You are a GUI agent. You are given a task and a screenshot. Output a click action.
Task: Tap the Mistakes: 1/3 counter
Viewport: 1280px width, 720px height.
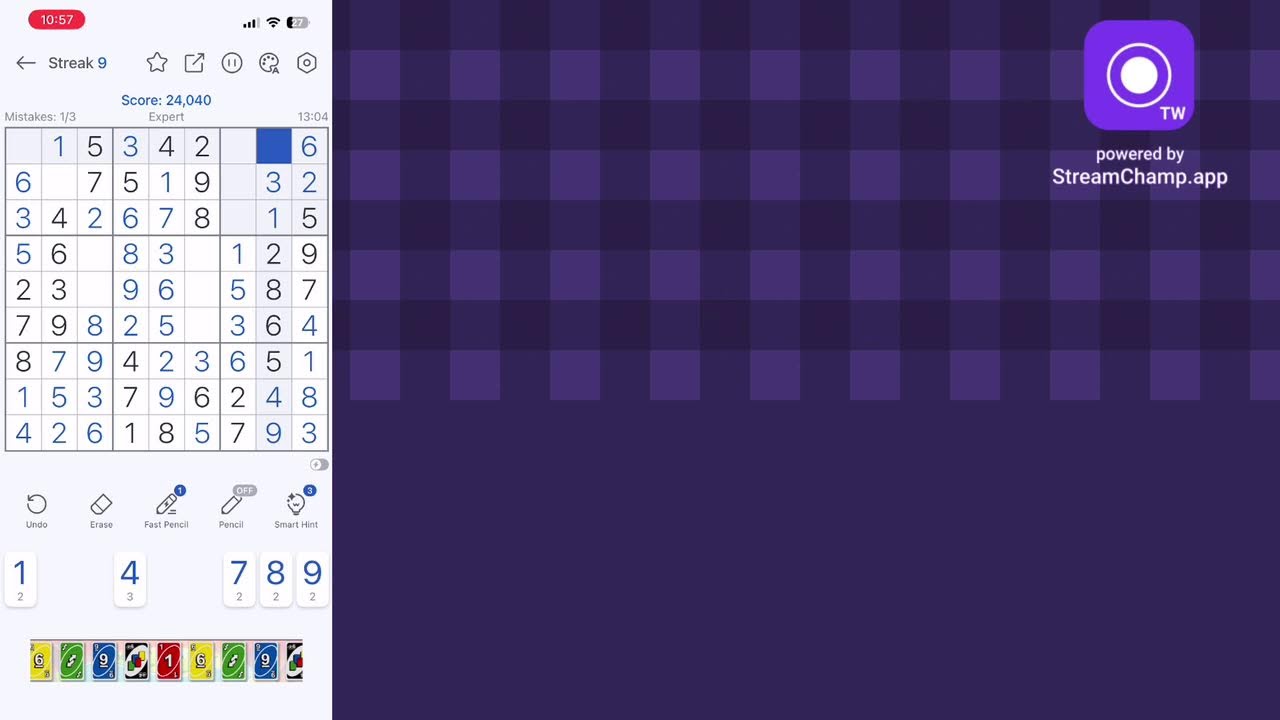click(40, 117)
